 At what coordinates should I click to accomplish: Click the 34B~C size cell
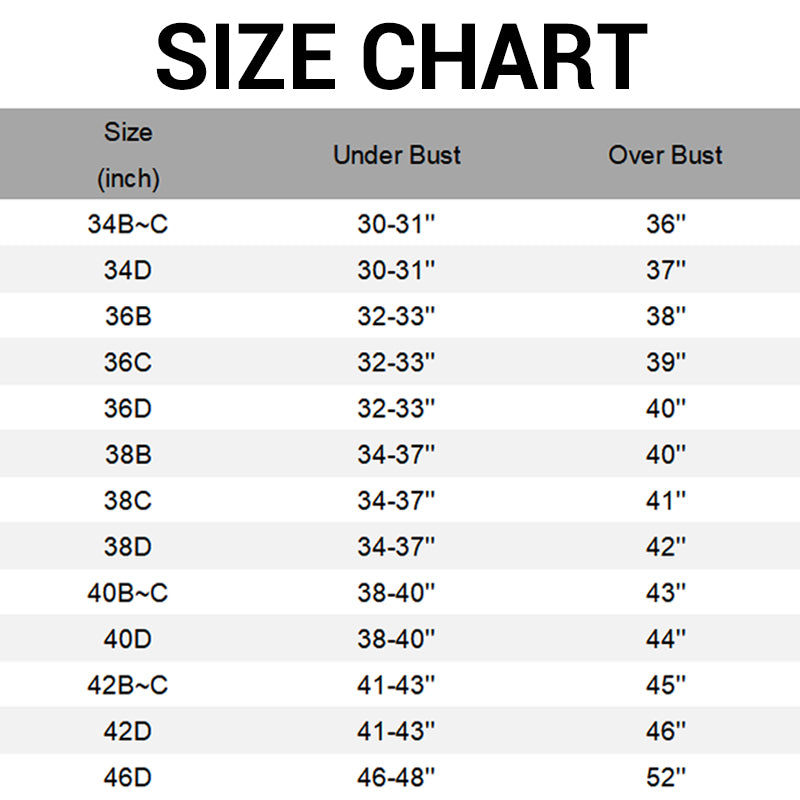pyautogui.click(x=128, y=224)
